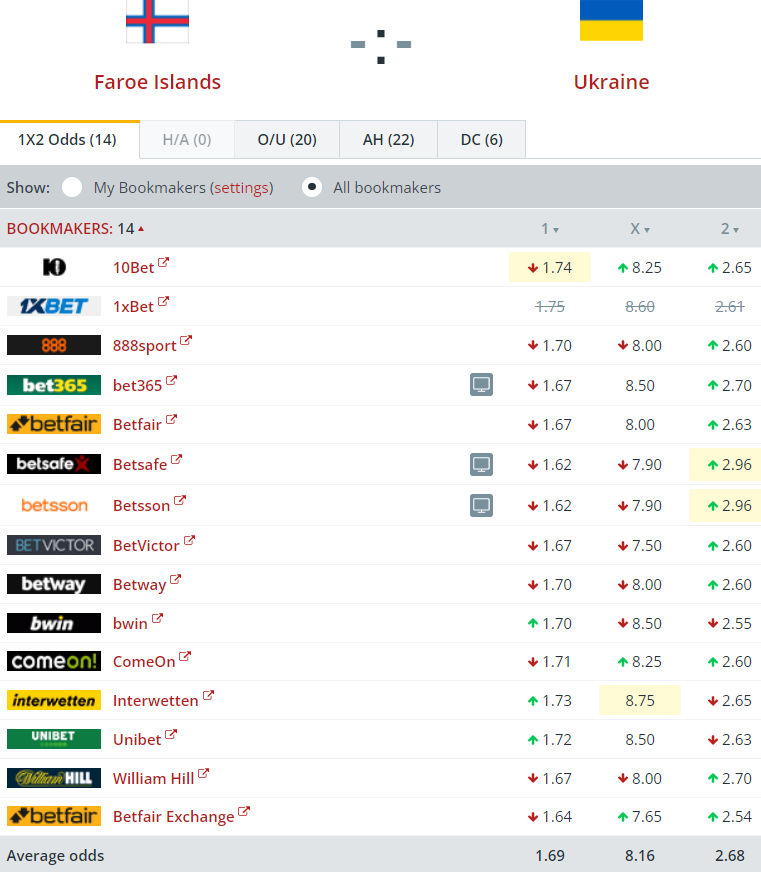Click the external link icon beside 10Bet
Screen dimensions: 761x872
164,264
